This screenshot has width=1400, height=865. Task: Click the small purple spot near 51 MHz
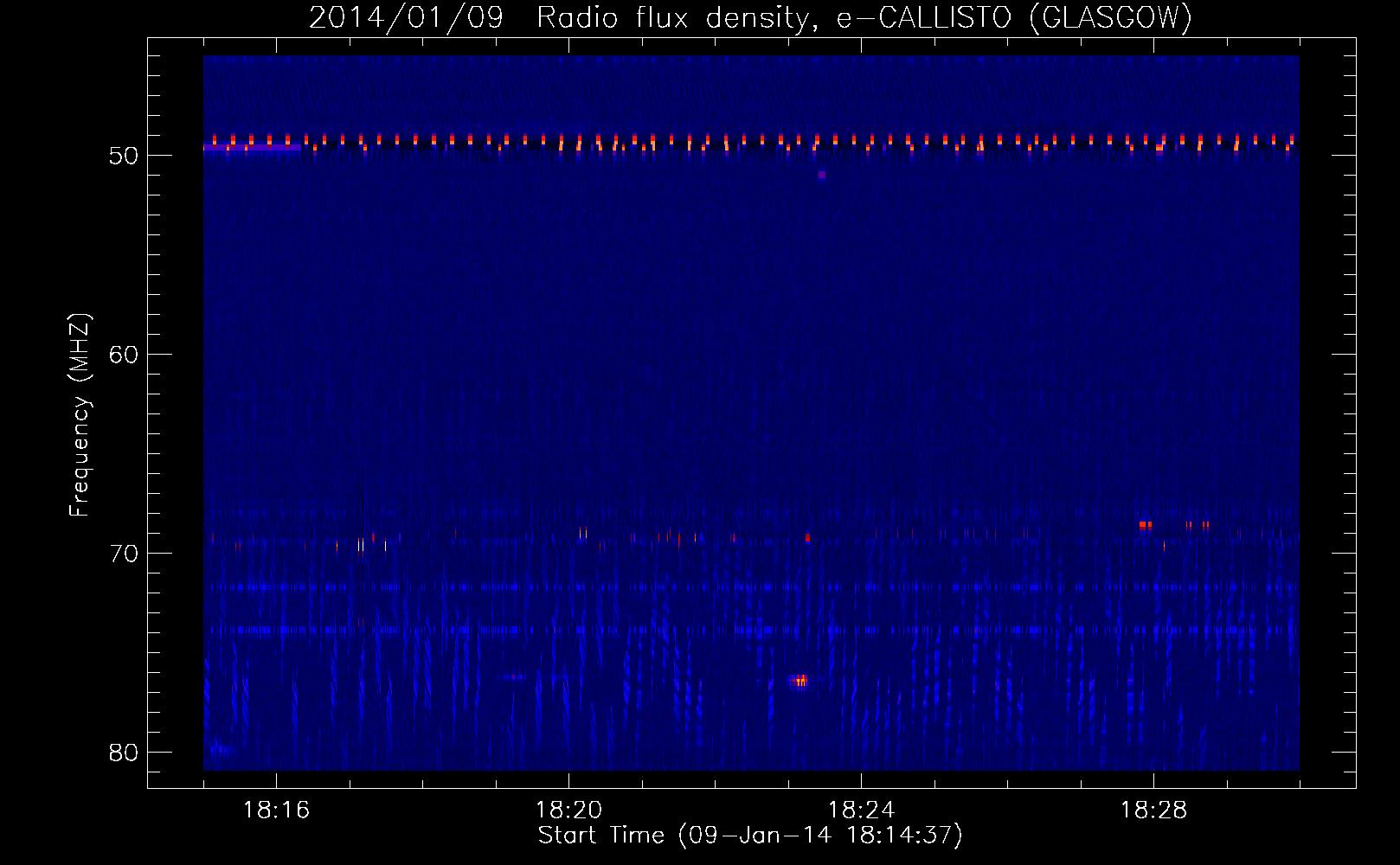[821, 175]
